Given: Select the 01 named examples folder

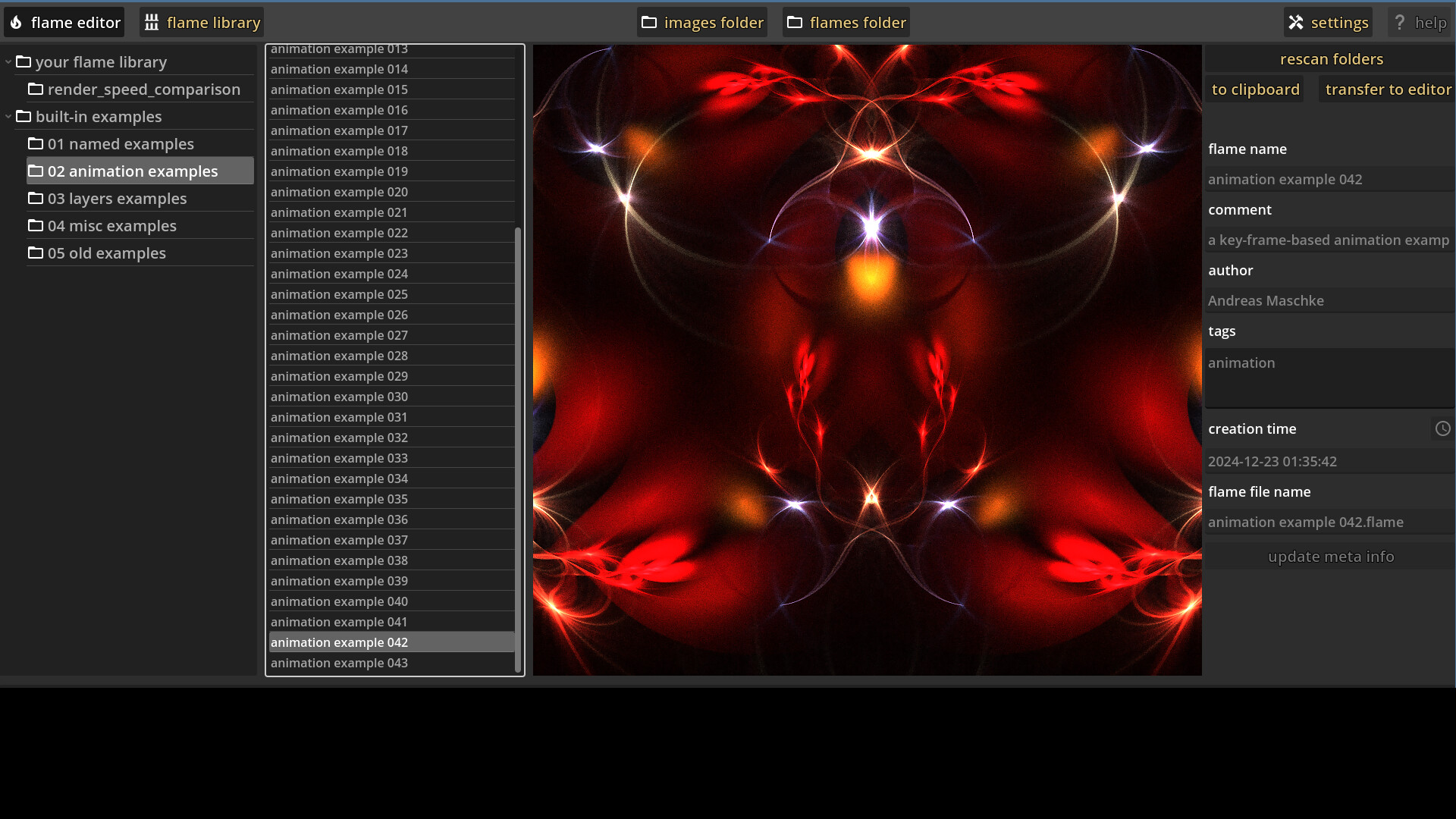Looking at the screenshot, I should (120, 143).
